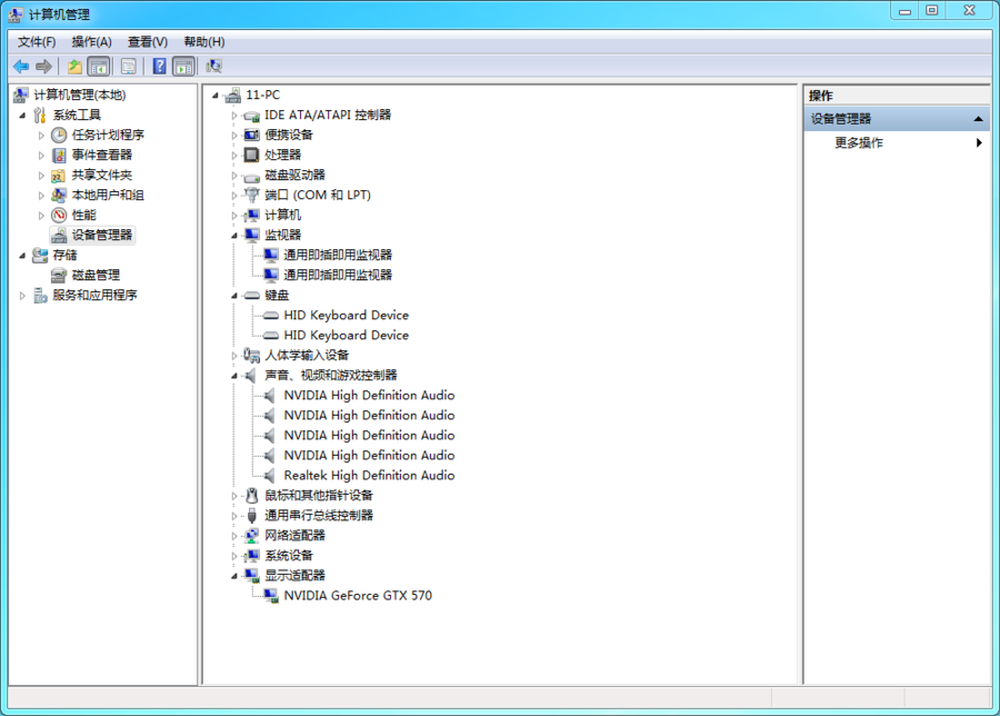Click the 事件查看器 icon
The height and width of the screenshot is (716, 1000).
pyautogui.click(x=59, y=155)
